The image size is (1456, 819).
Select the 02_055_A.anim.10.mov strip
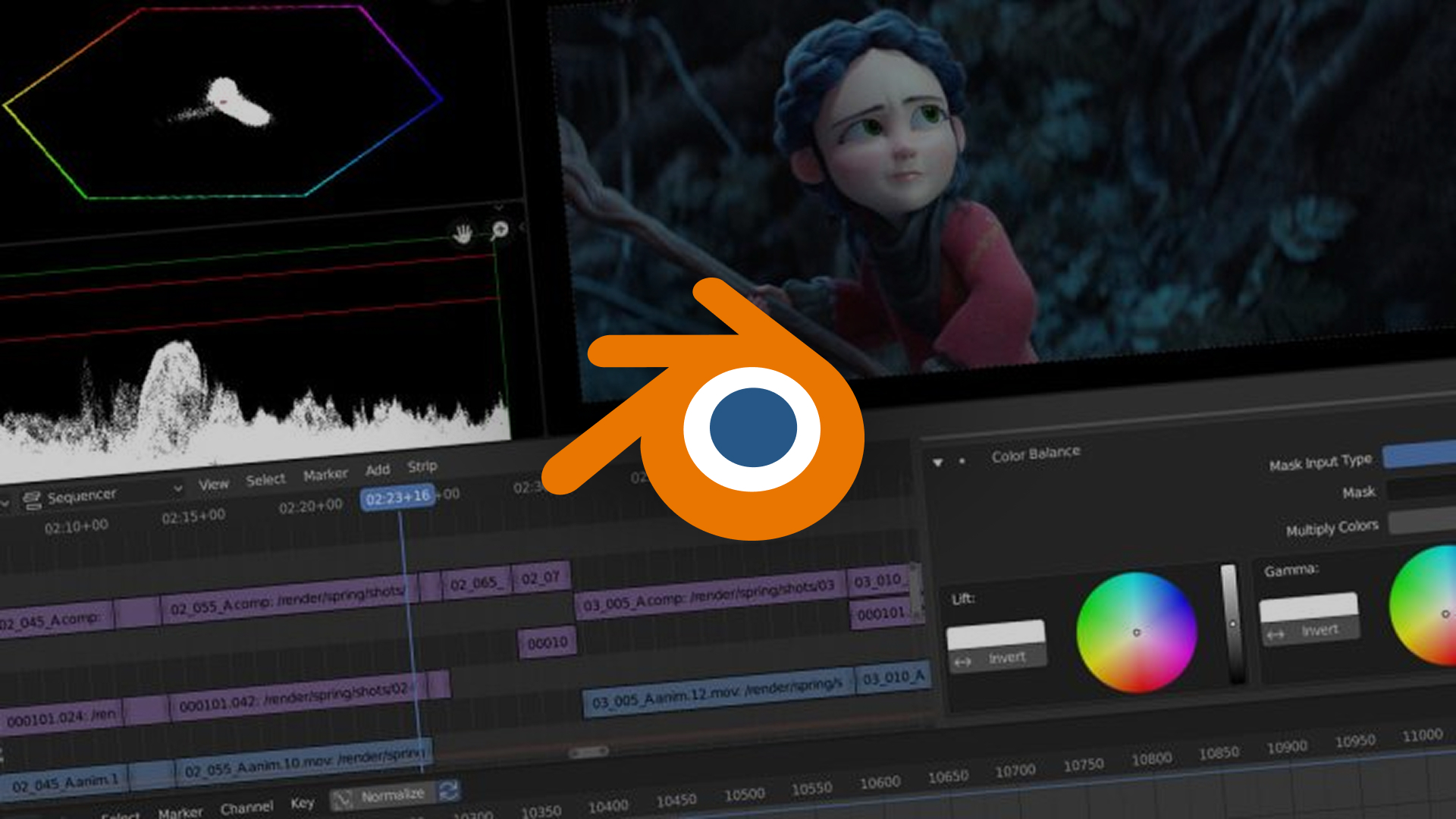pos(305,761)
